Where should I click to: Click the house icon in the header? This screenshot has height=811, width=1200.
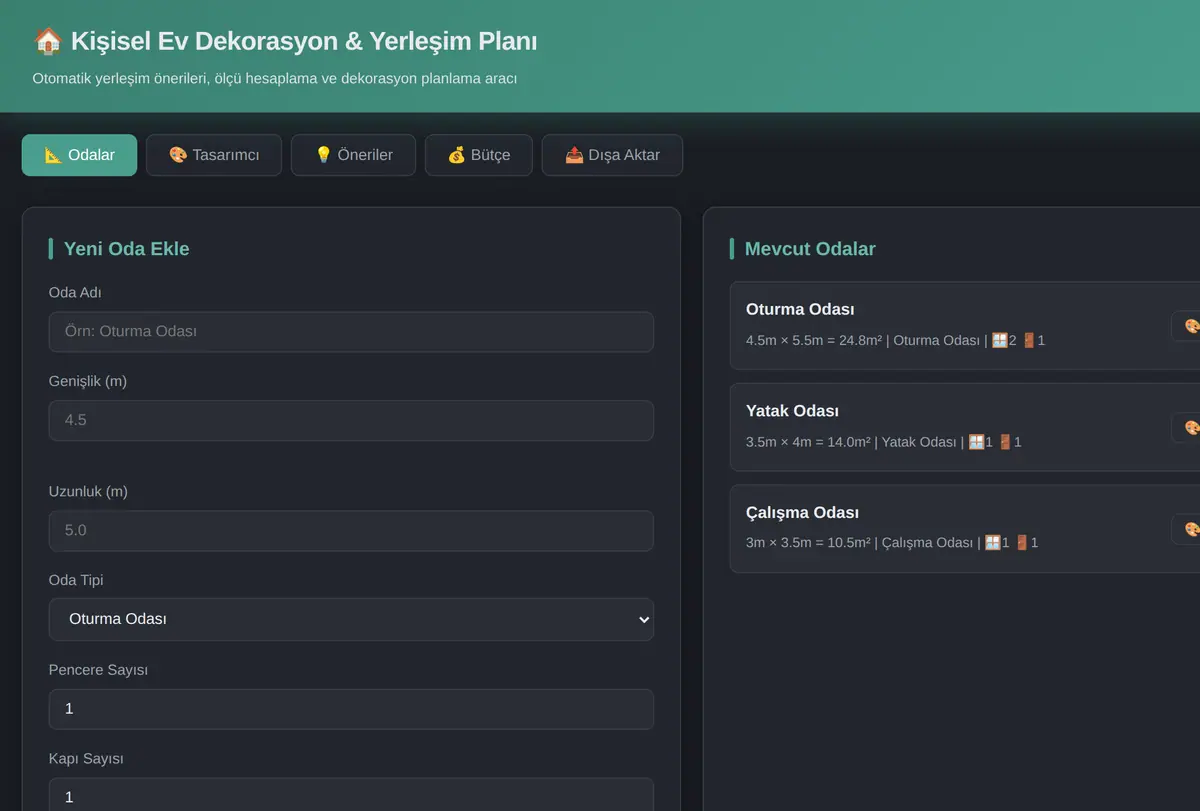click(47, 41)
